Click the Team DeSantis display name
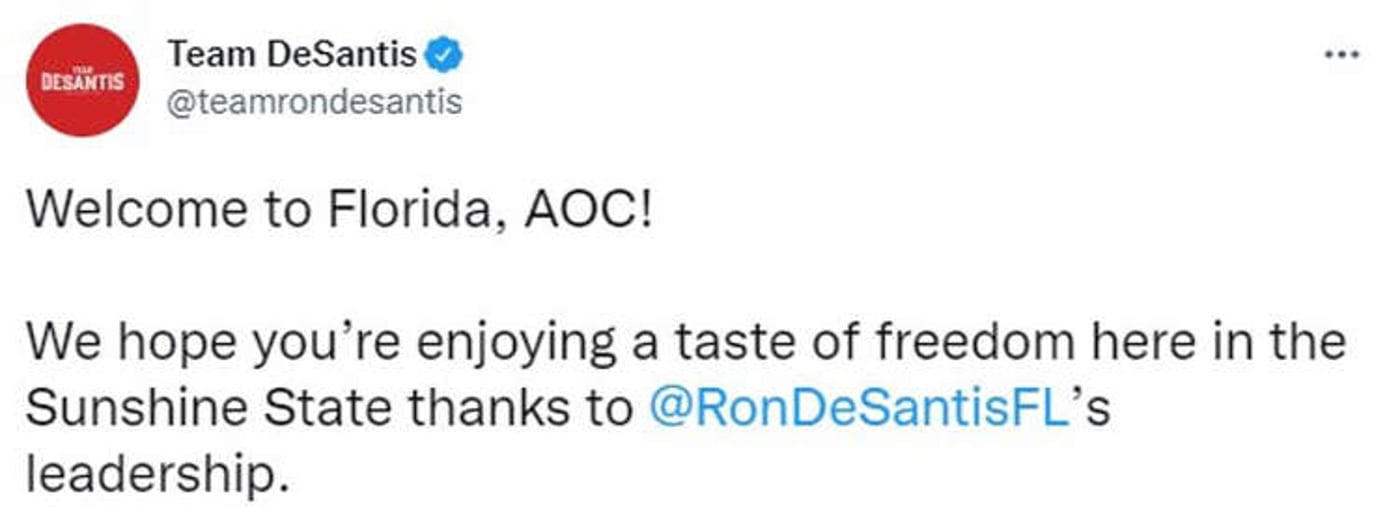 [291, 54]
